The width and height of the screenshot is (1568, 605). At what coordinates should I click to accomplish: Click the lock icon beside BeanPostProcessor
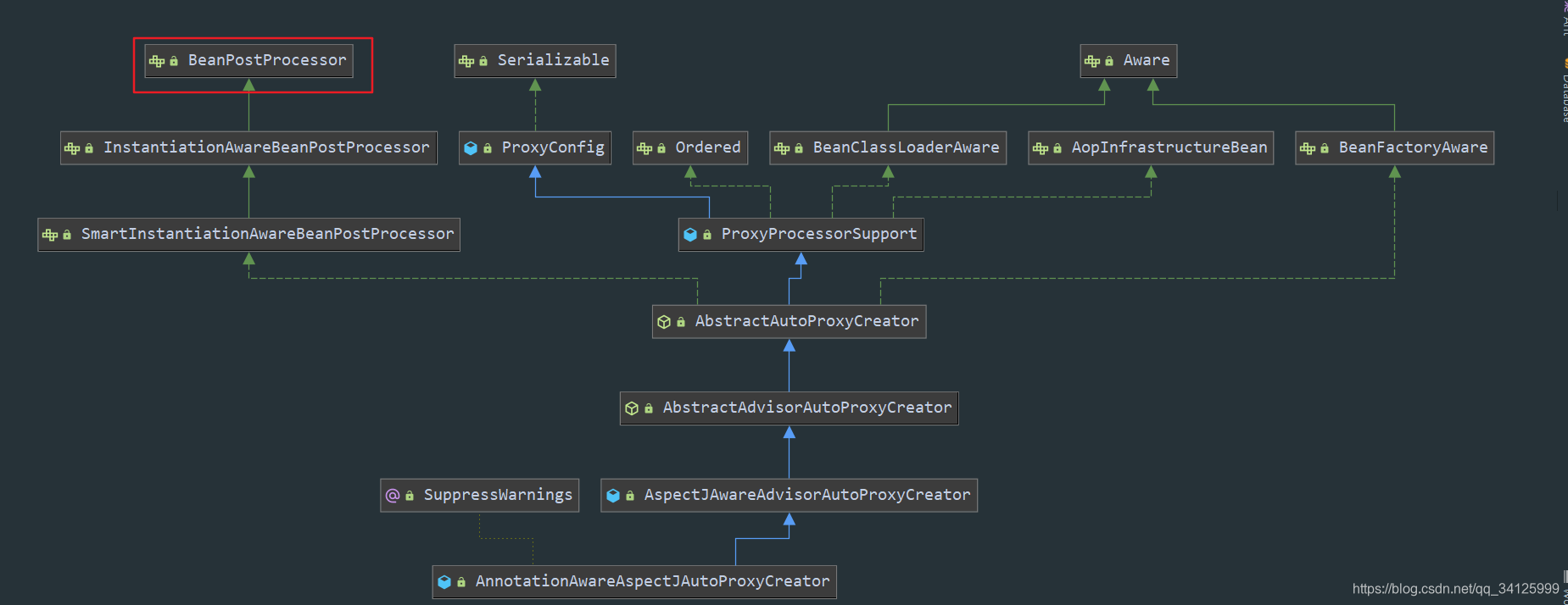tap(174, 61)
